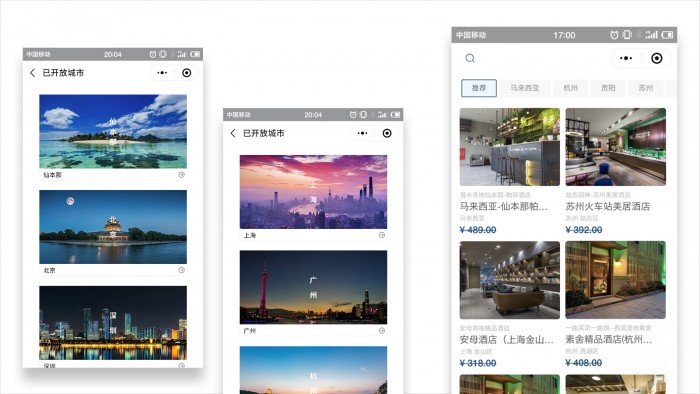Tap the 已开放城市 title on the left screen
This screenshot has width=700, height=394.
coord(63,73)
